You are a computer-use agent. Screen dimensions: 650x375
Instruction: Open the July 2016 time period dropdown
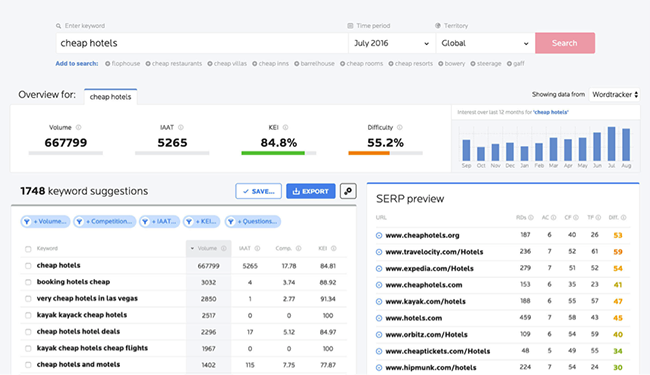[x=391, y=43]
